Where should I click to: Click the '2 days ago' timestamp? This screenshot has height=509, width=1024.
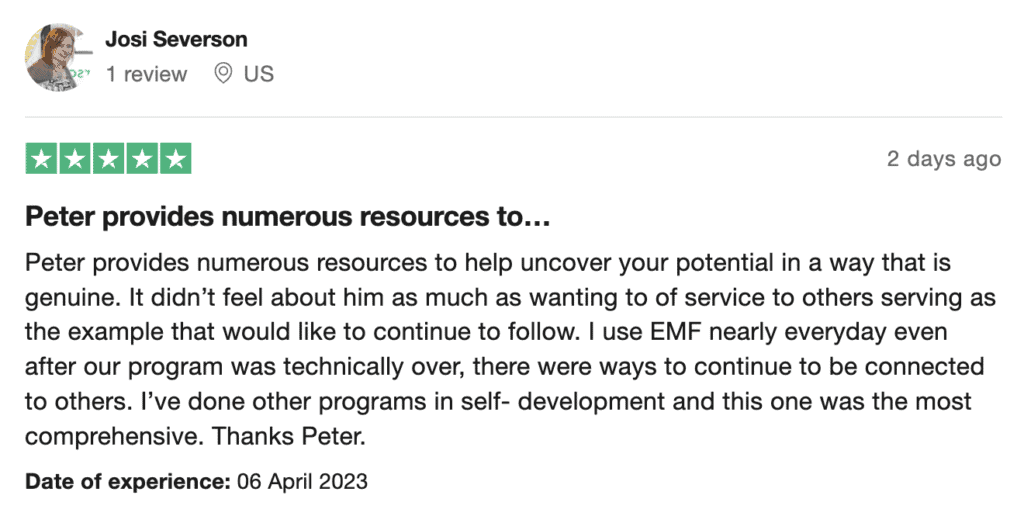tap(943, 159)
